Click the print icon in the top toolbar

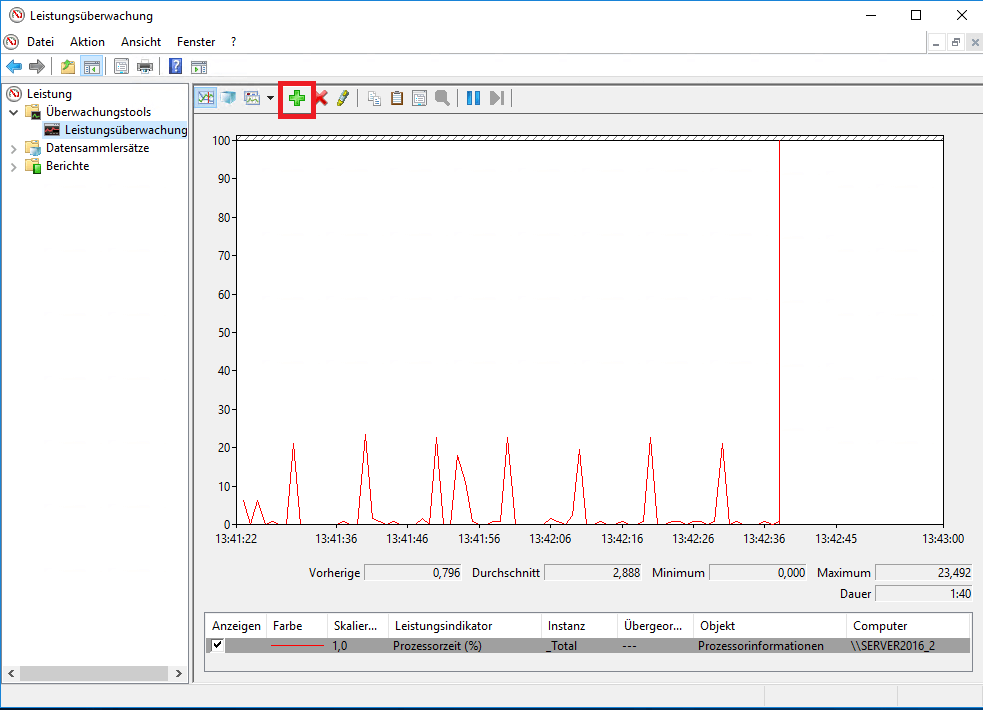click(145, 67)
